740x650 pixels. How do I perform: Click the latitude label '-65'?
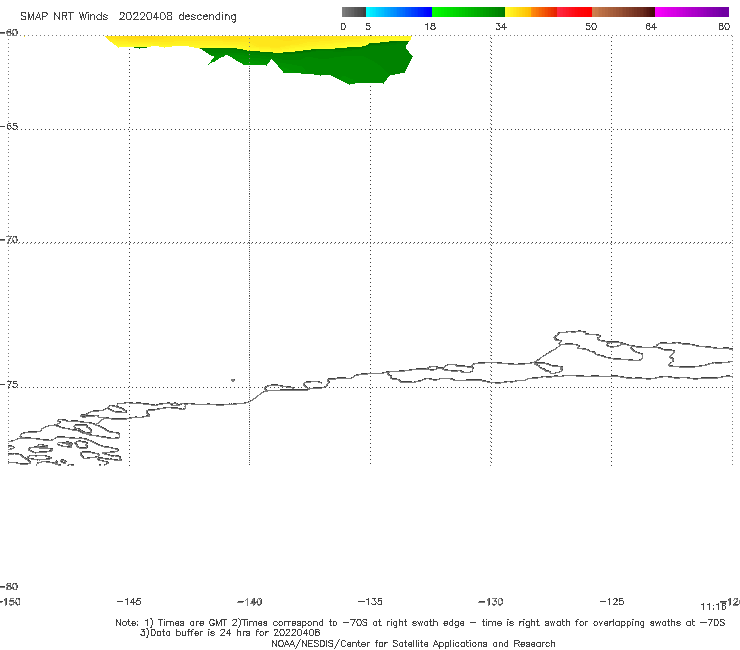(x=9, y=127)
